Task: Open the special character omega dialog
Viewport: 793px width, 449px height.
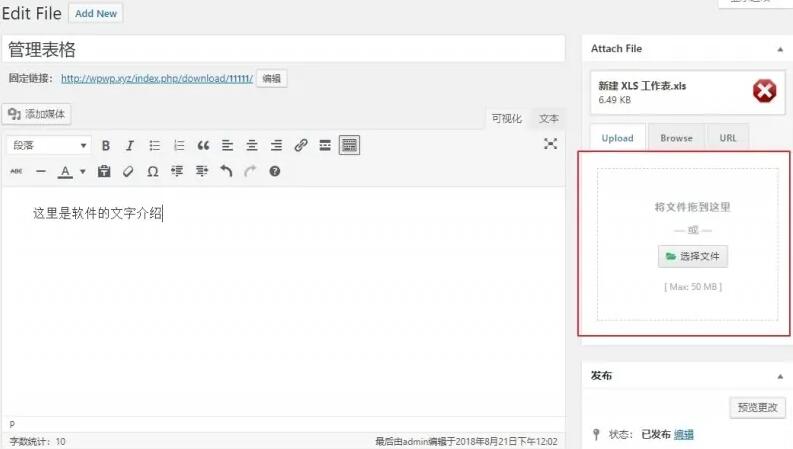Action: 153,171
